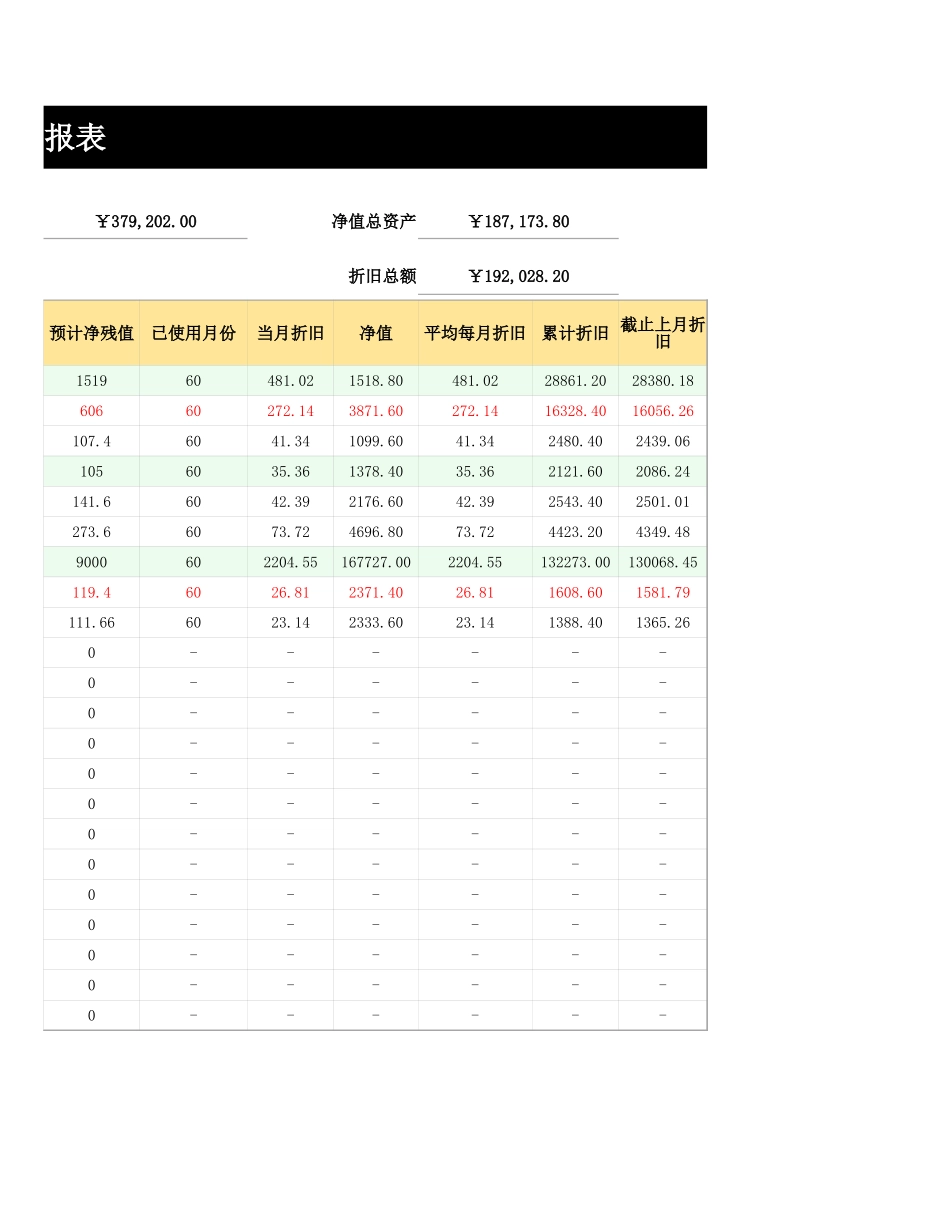Select the cell containing 111.66
Viewport: 950px width, 1230px height.
[x=92, y=622]
